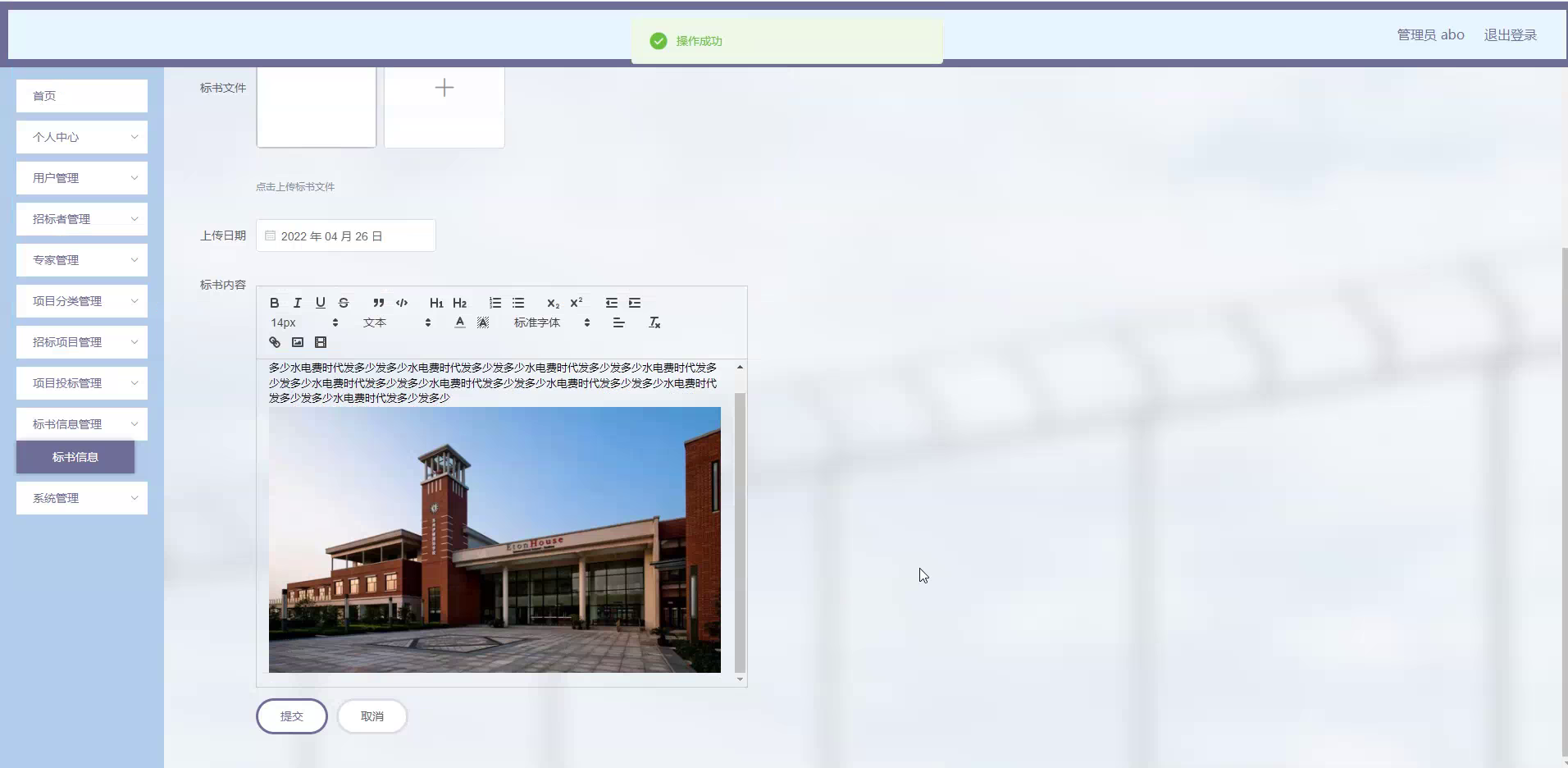Apply Heading 2 style
Viewport: 1568px width, 768px height.
pos(460,303)
